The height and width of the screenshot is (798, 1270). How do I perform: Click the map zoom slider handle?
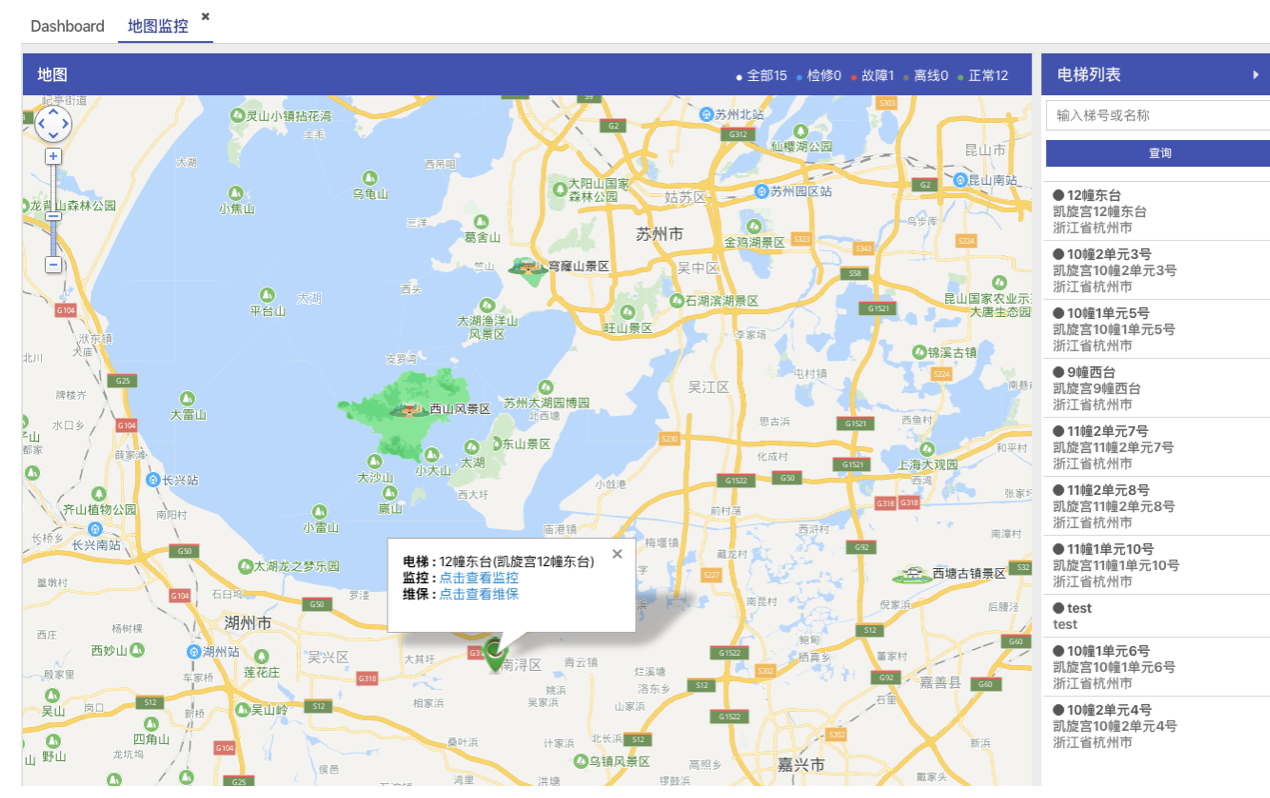53,216
